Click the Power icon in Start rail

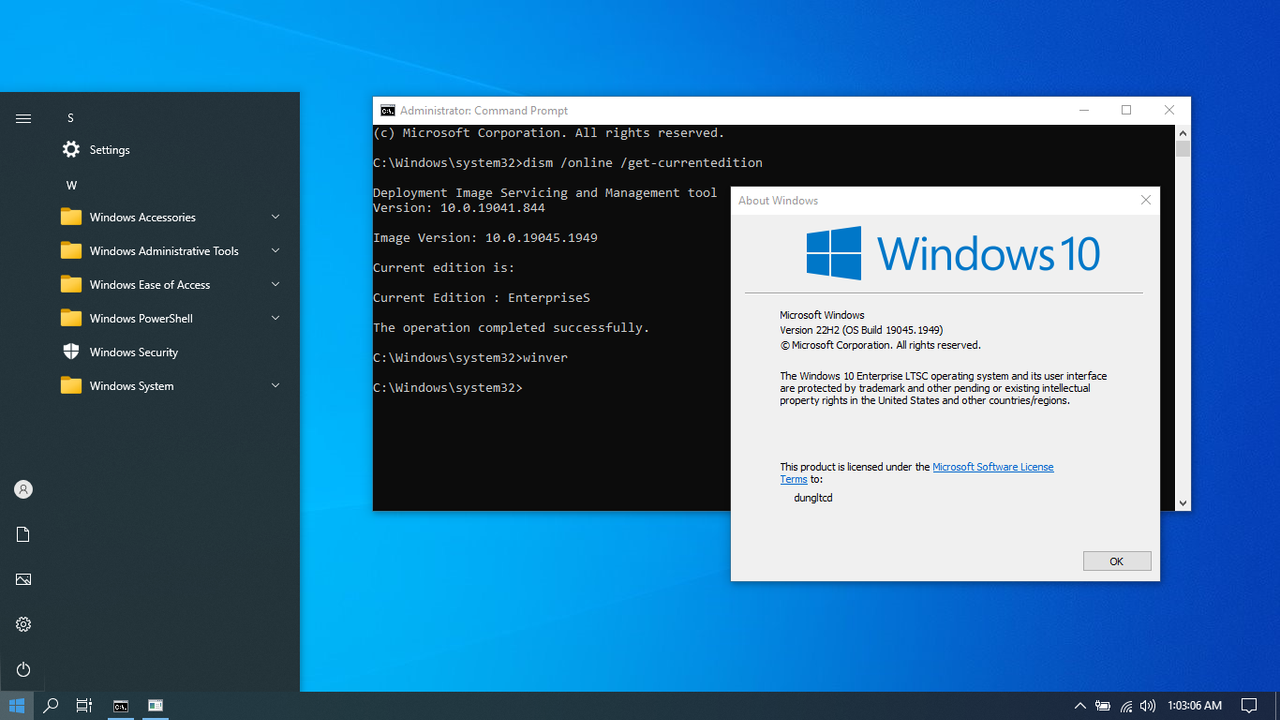click(x=23, y=670)
